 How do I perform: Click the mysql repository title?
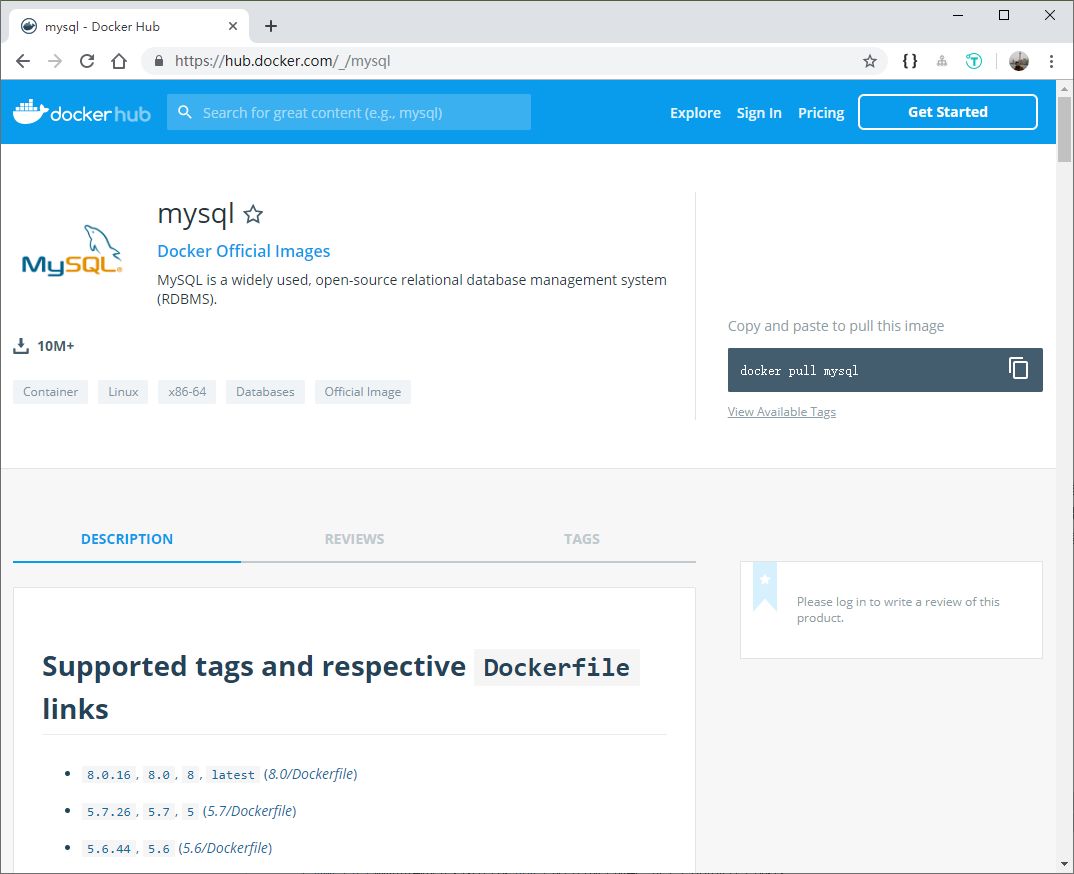[x=196, y=214]
